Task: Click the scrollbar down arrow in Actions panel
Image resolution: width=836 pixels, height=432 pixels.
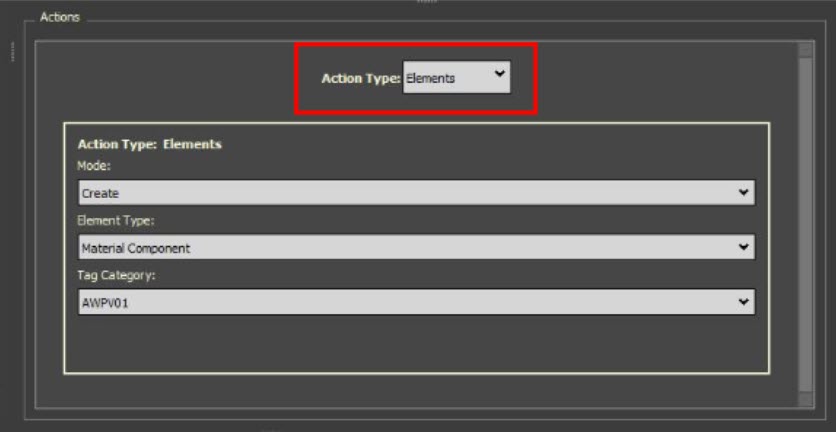Action: click(x=806, y=399)
